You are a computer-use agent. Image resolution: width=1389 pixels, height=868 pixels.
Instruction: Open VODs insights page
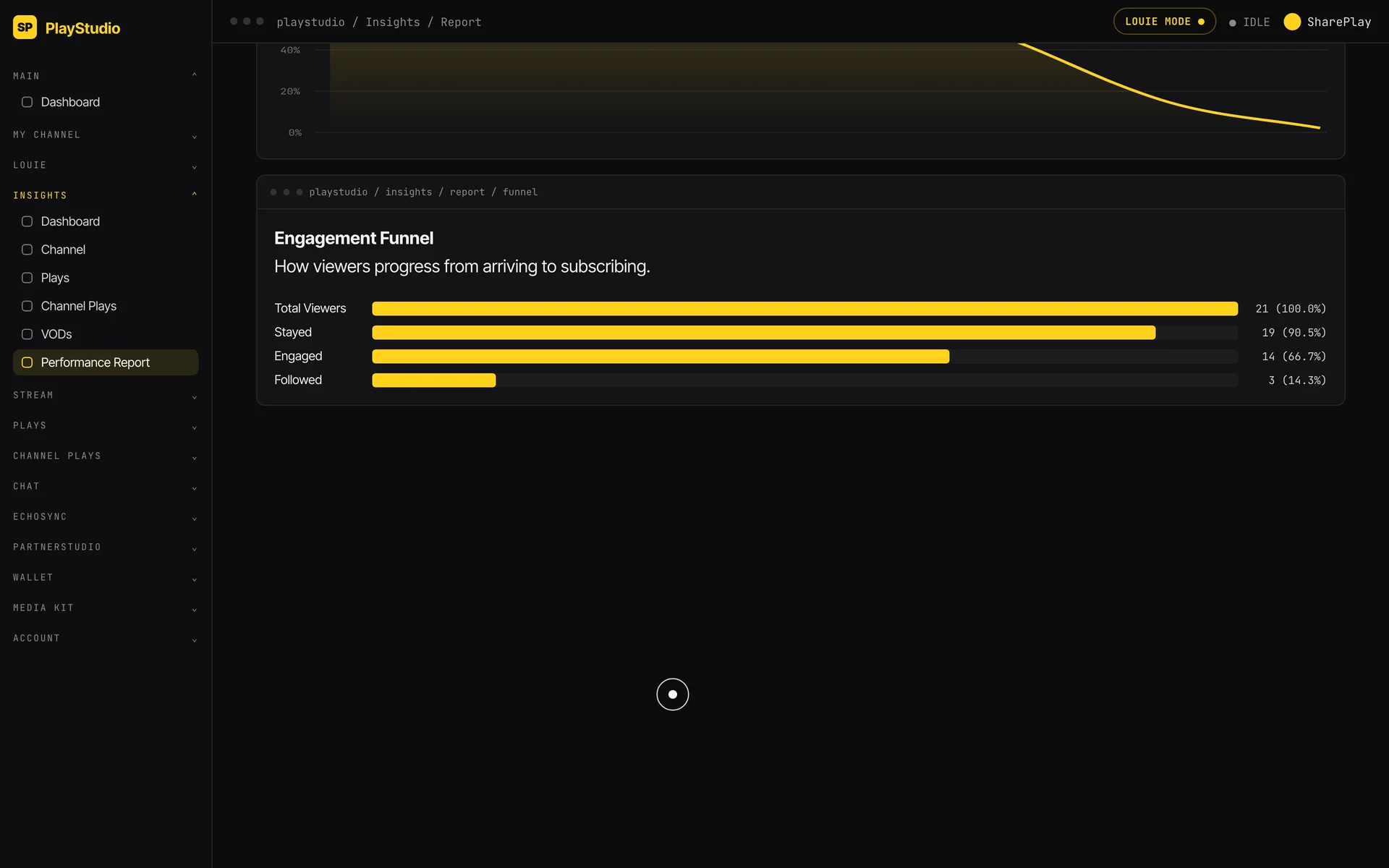pos(106,334)
